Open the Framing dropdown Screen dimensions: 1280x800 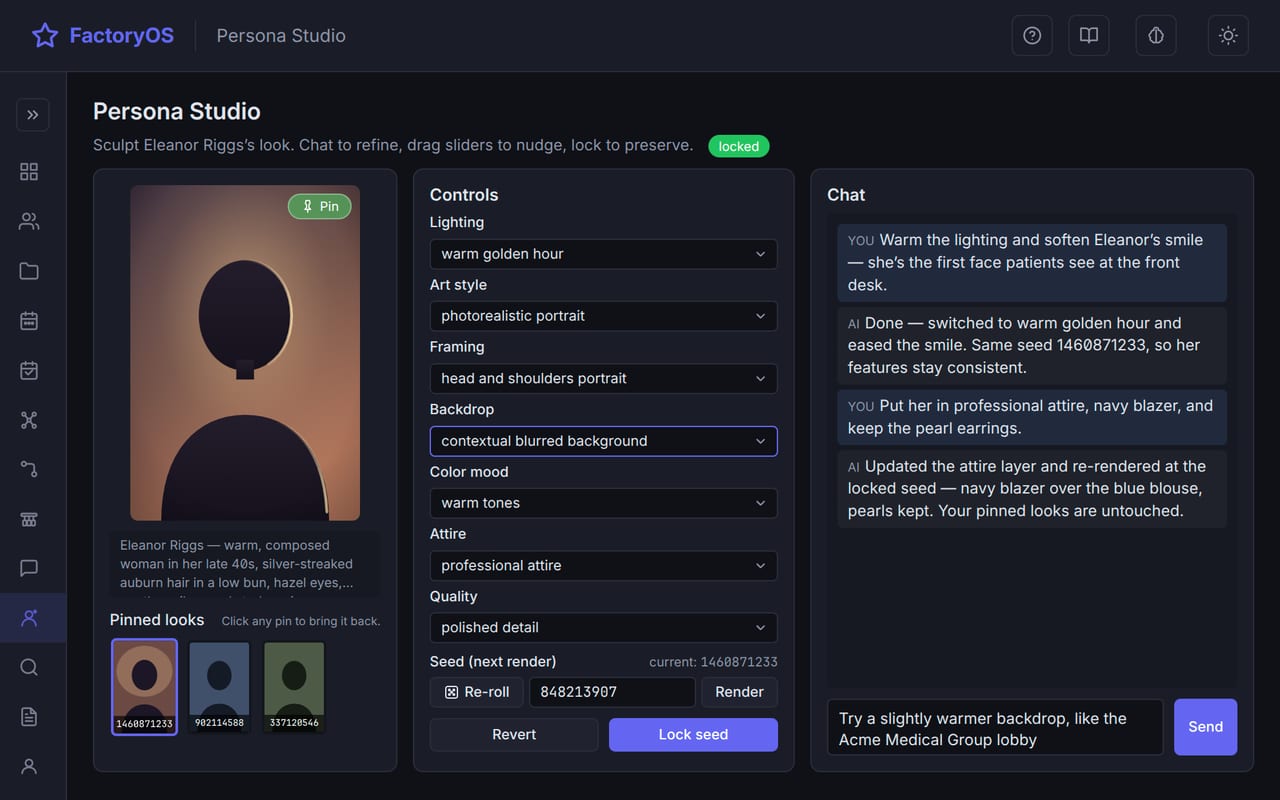[x=603, y=378]
